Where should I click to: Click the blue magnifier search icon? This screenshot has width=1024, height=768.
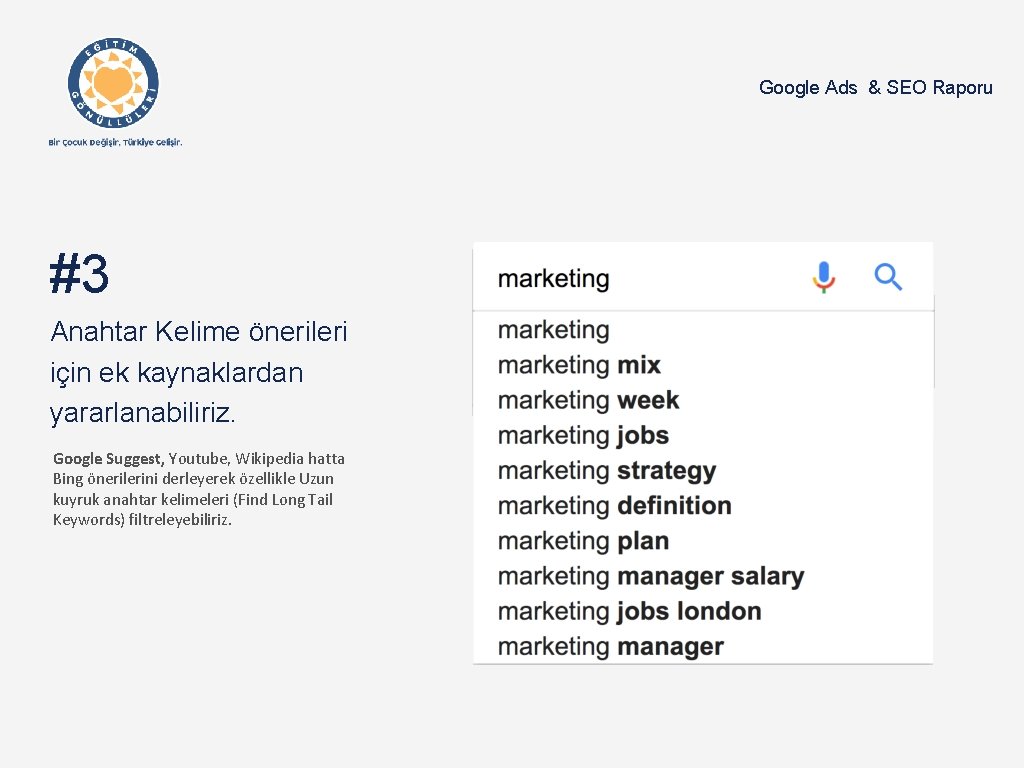pos(888,277)
